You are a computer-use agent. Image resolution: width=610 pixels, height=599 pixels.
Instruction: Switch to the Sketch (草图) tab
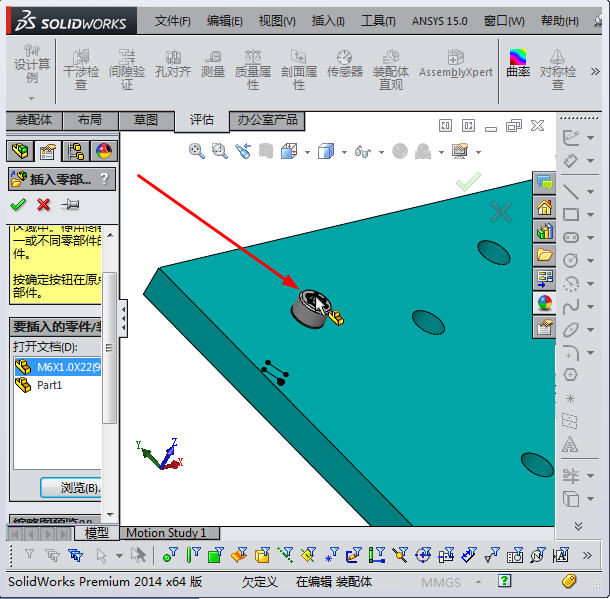click(x=145, y=120)
